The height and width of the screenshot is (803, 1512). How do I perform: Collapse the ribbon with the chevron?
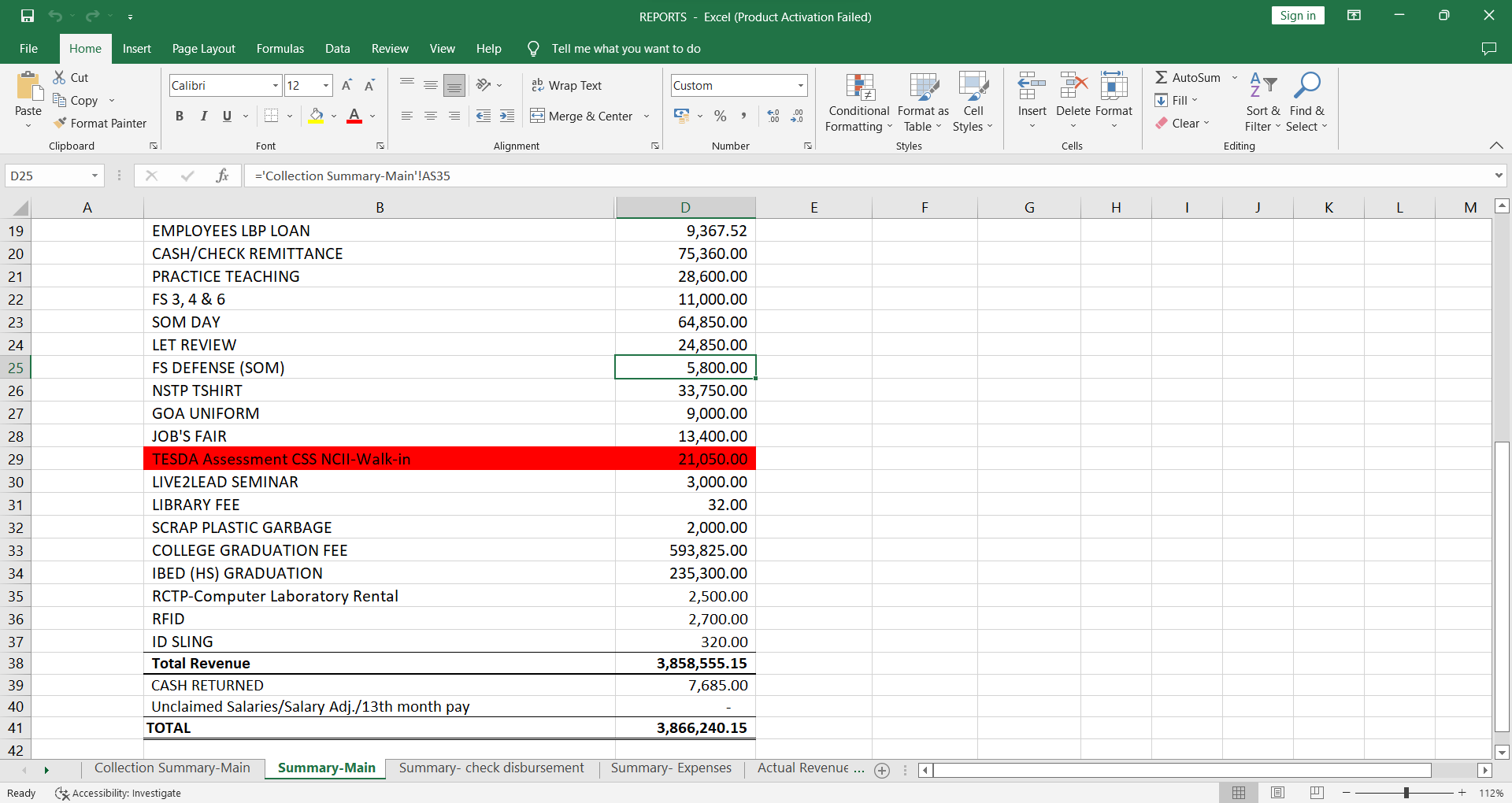[x=1496, y=146]
